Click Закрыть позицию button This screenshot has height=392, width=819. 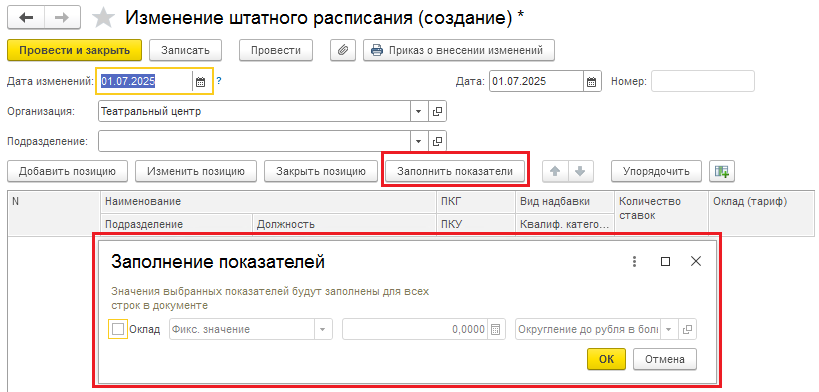pyautogui.click(x=321, y=171)
